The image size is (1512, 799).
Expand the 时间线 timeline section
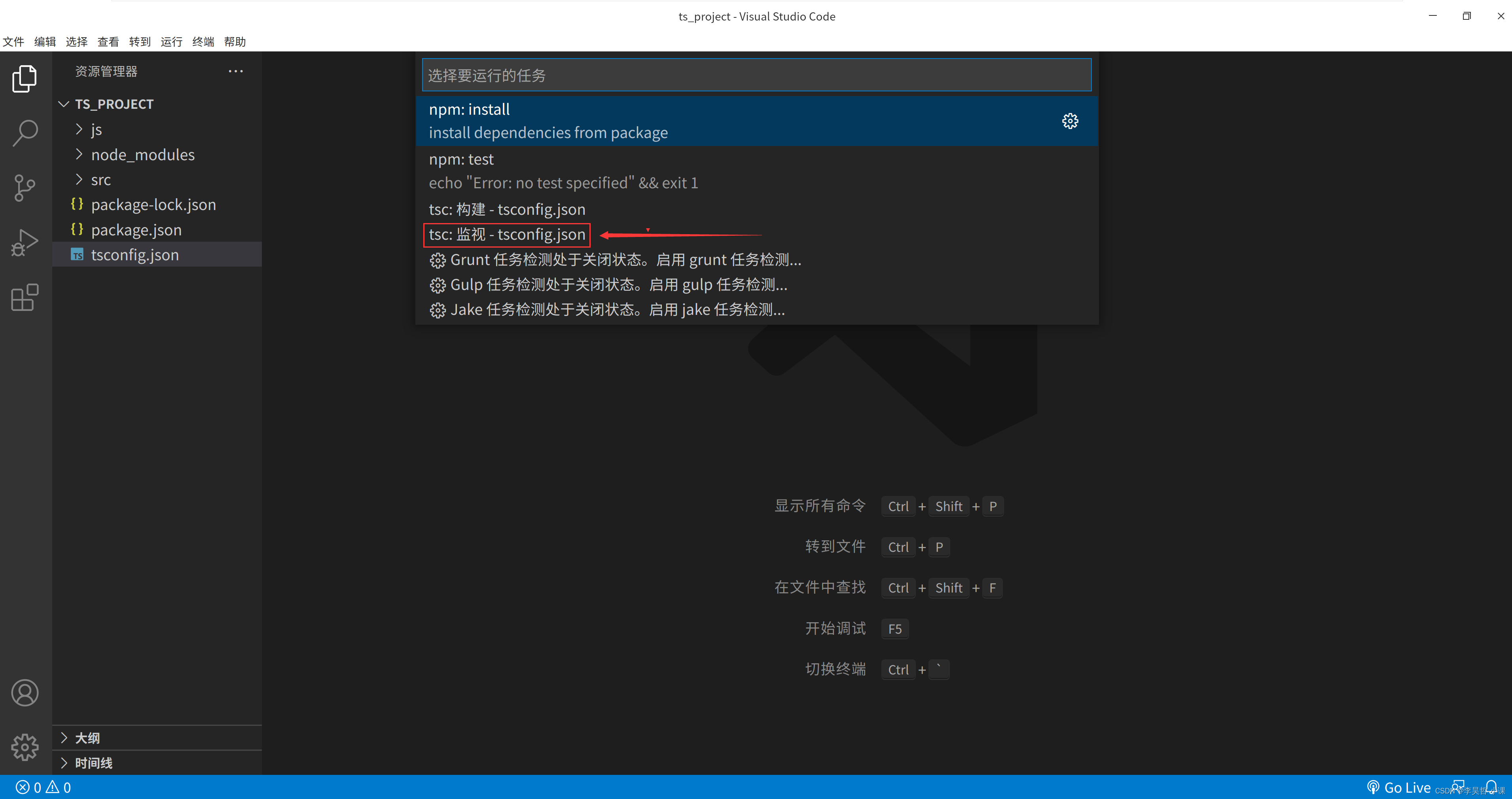tap(64, 763)
